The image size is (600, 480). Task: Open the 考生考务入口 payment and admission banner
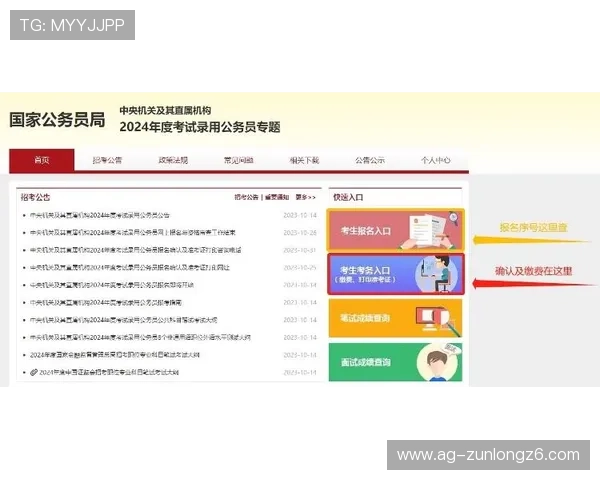tap(396, 274)
